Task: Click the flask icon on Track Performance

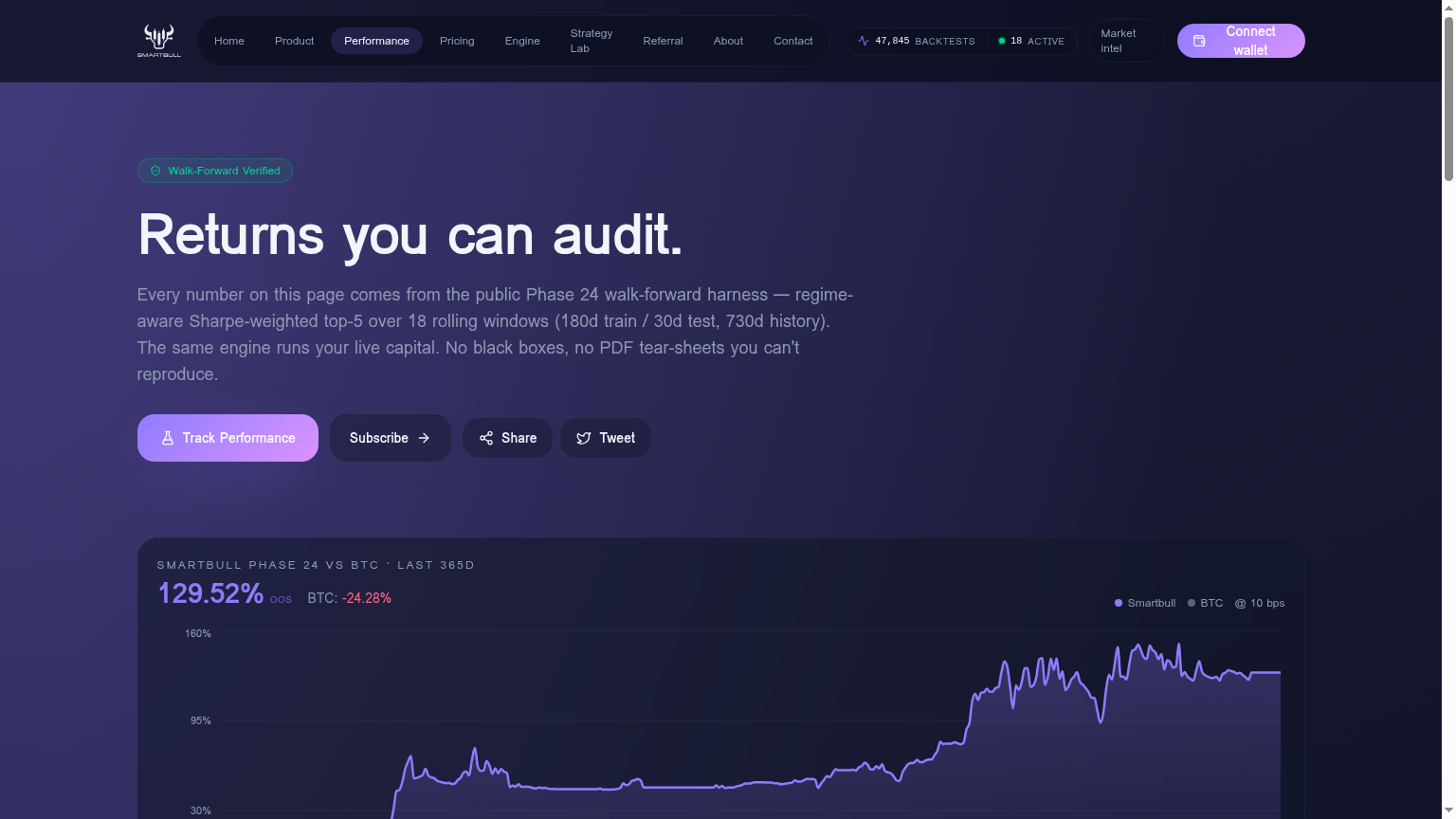Action: tap(168, 438)
